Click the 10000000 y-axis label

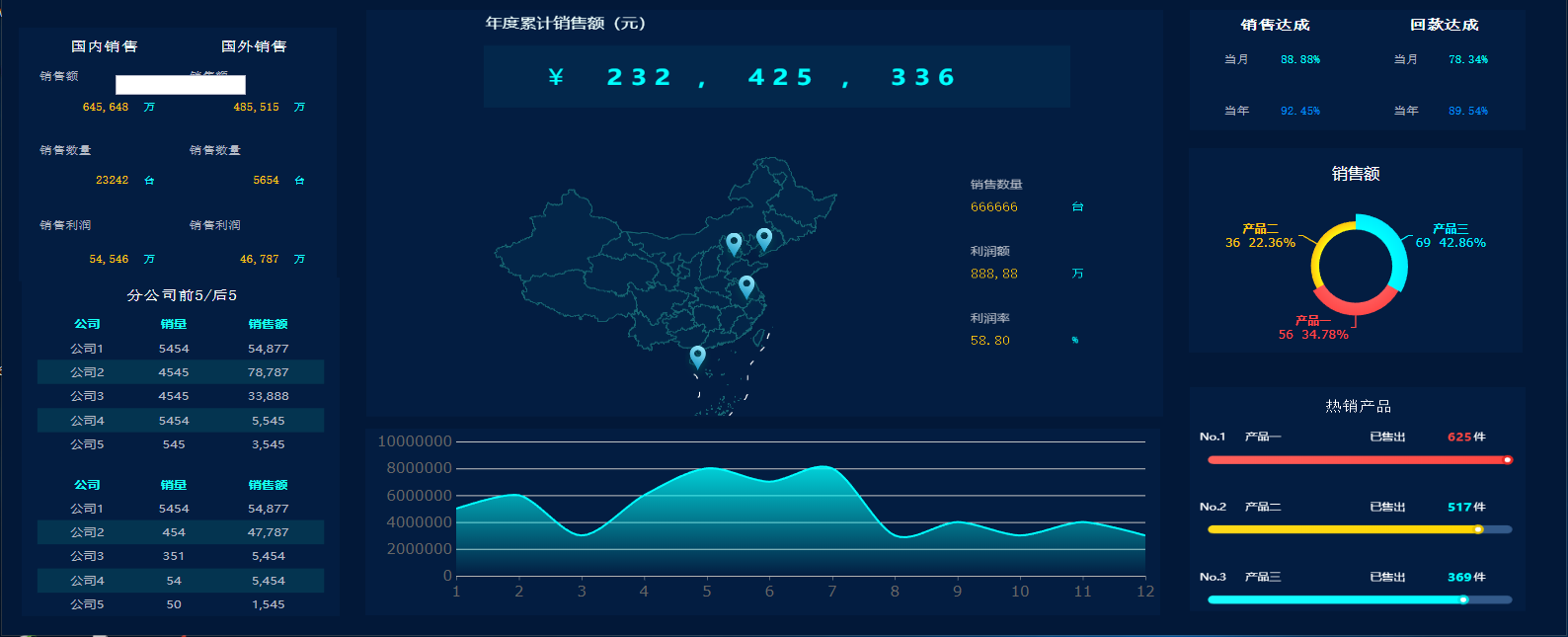415,441
